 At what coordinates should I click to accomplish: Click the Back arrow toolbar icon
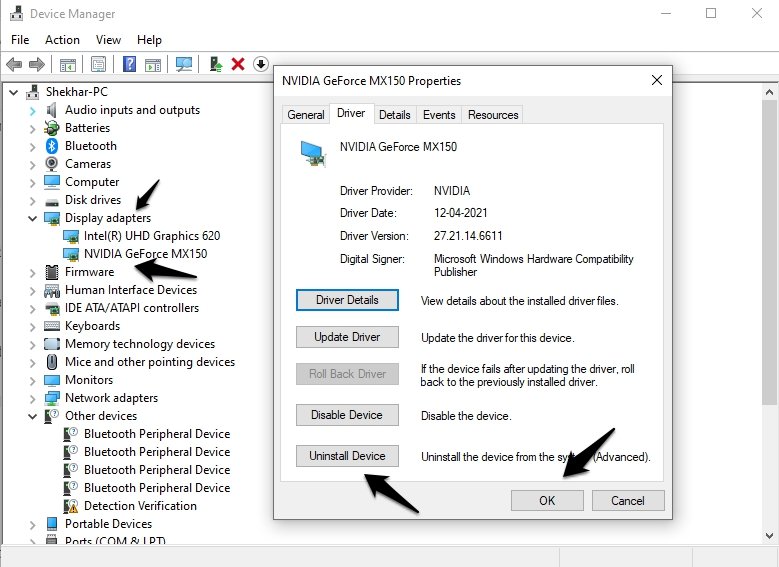tap(14, 64)
